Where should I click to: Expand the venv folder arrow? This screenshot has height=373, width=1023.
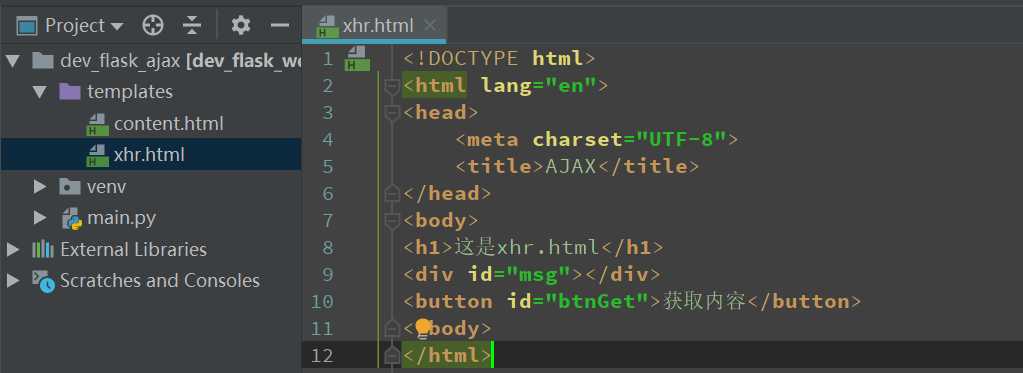click(x=40, y=186)
